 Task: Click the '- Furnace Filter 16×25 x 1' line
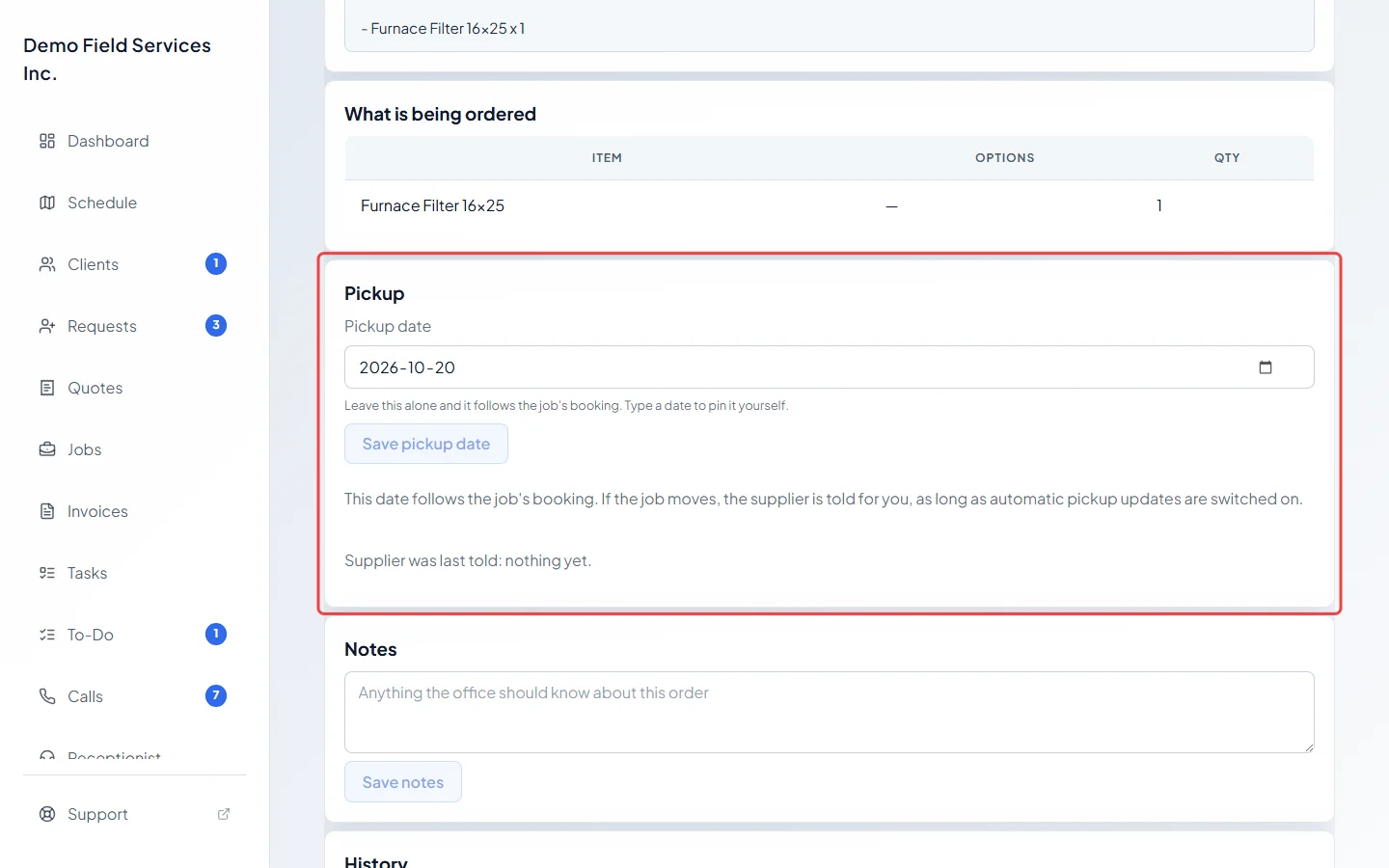444,29
